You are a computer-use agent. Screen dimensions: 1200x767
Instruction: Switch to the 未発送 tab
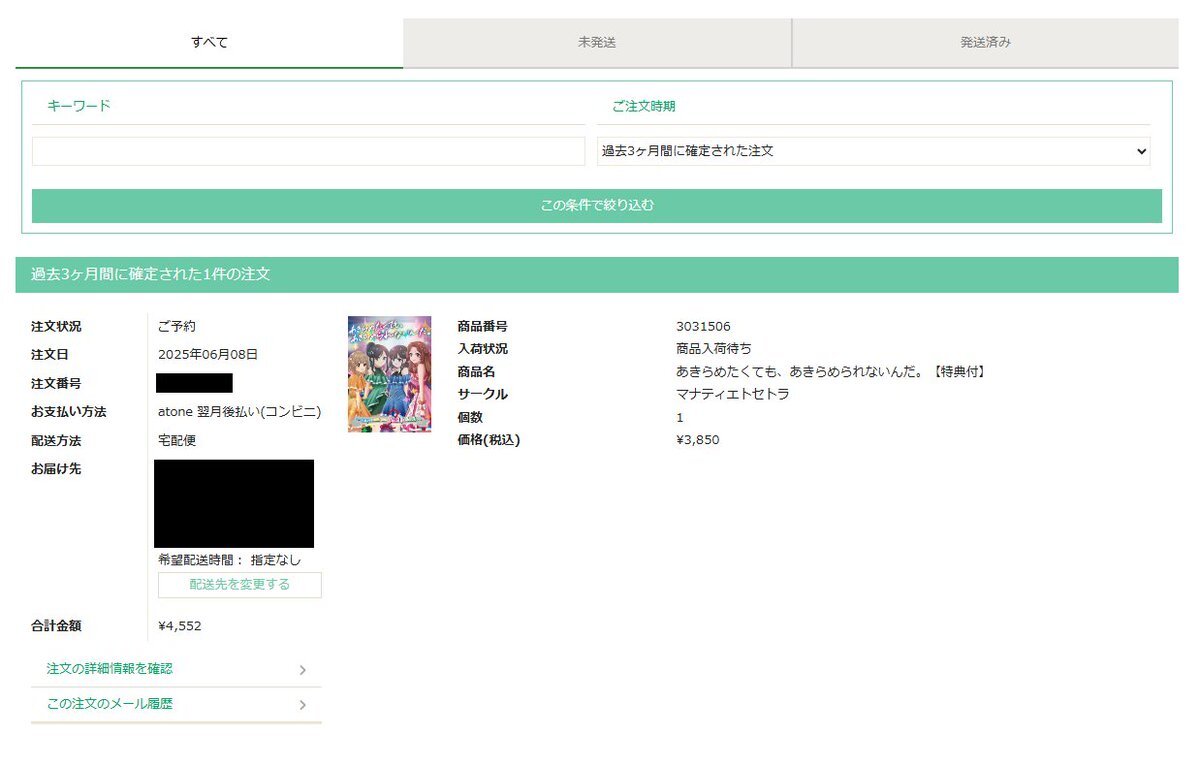(597, 43)
